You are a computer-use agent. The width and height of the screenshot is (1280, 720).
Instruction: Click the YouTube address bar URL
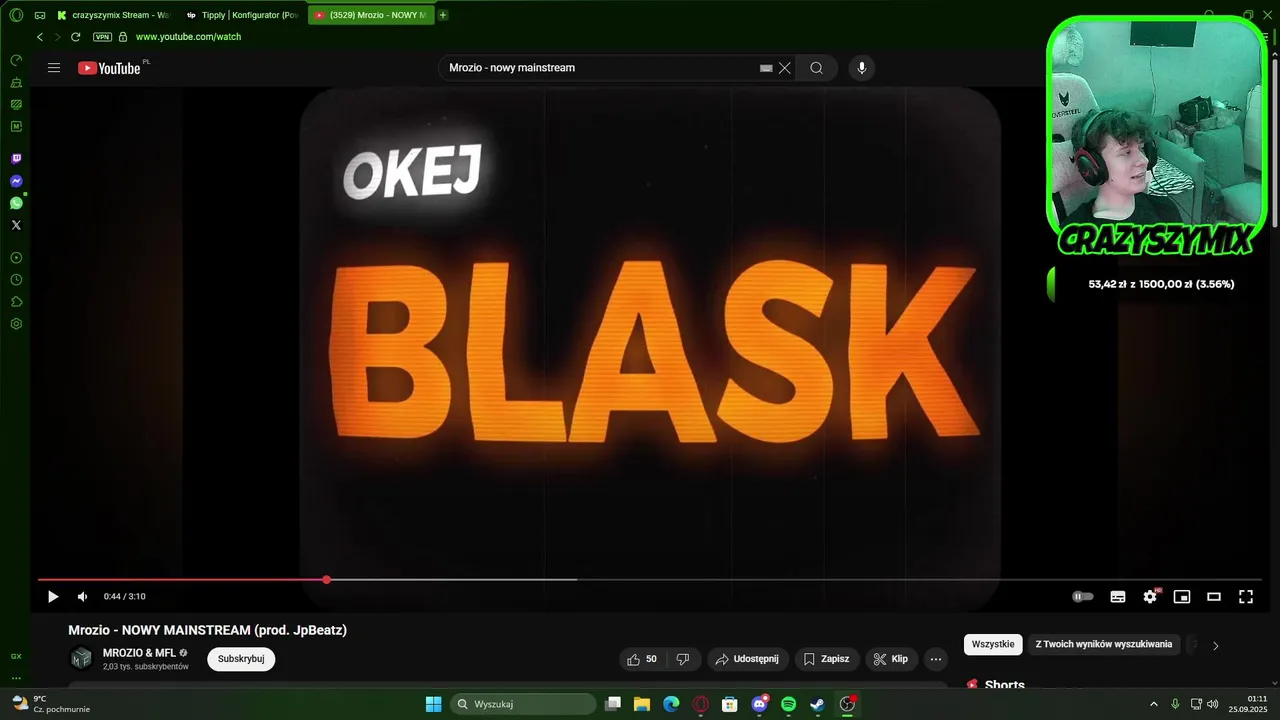point(188,37)
